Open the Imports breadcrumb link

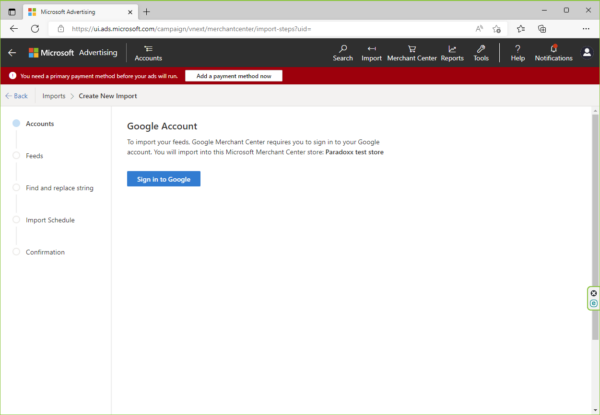coord(54,96)
